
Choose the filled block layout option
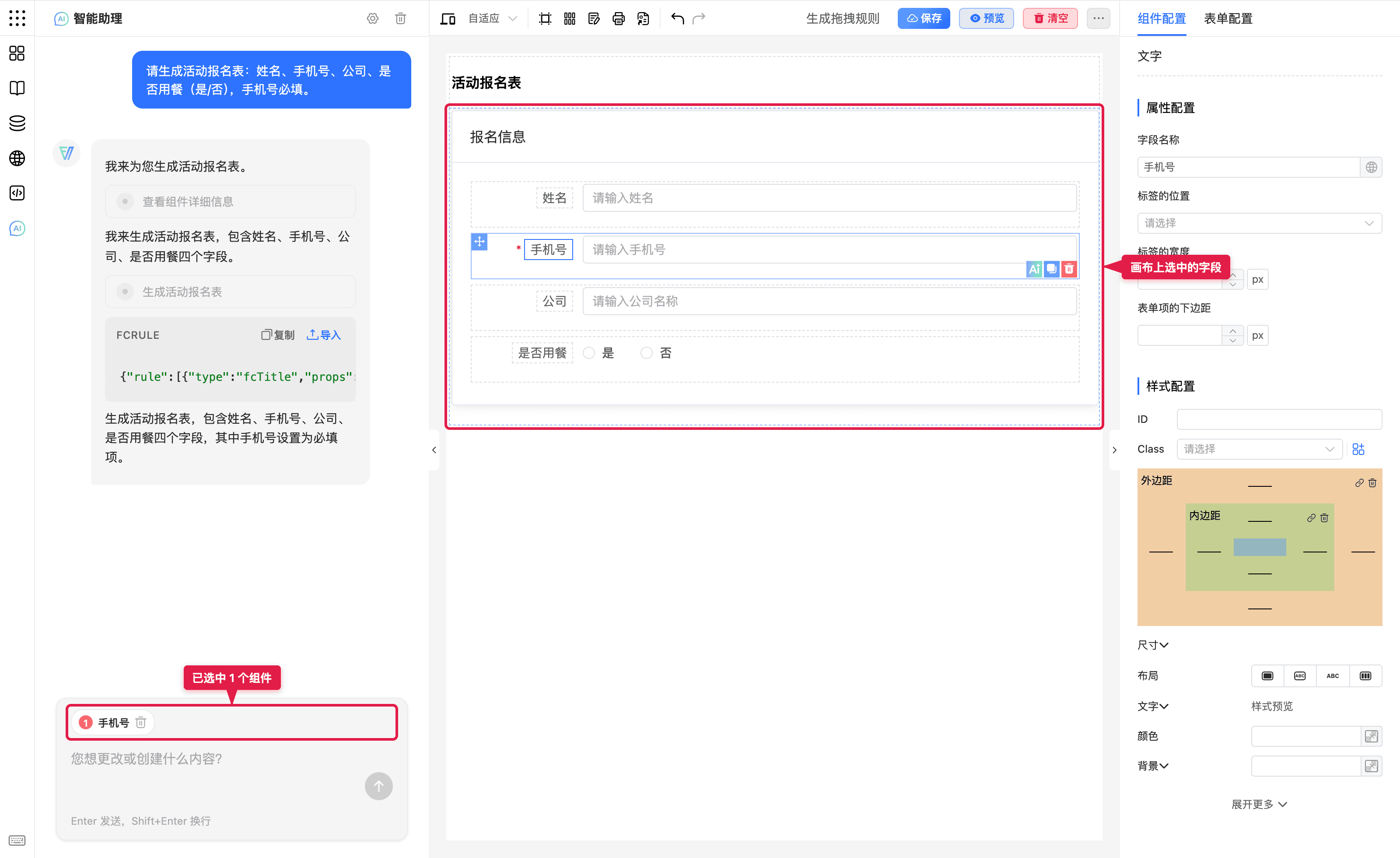(x=1267, y=675)
